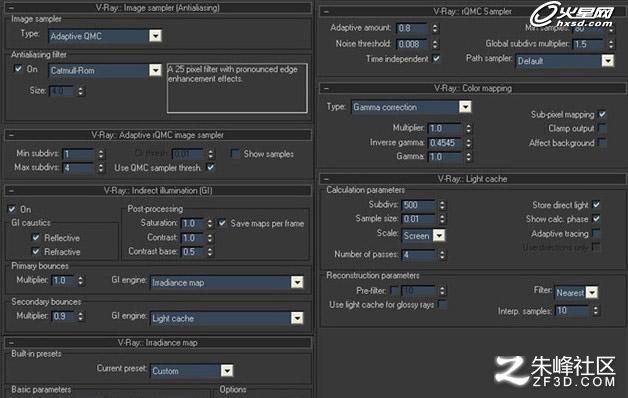The width and height of the screenshot is (628, 398).
Task: Collapse the rQMC Sampler rollout
Action: pyautogui.click(x=326, y=12)
